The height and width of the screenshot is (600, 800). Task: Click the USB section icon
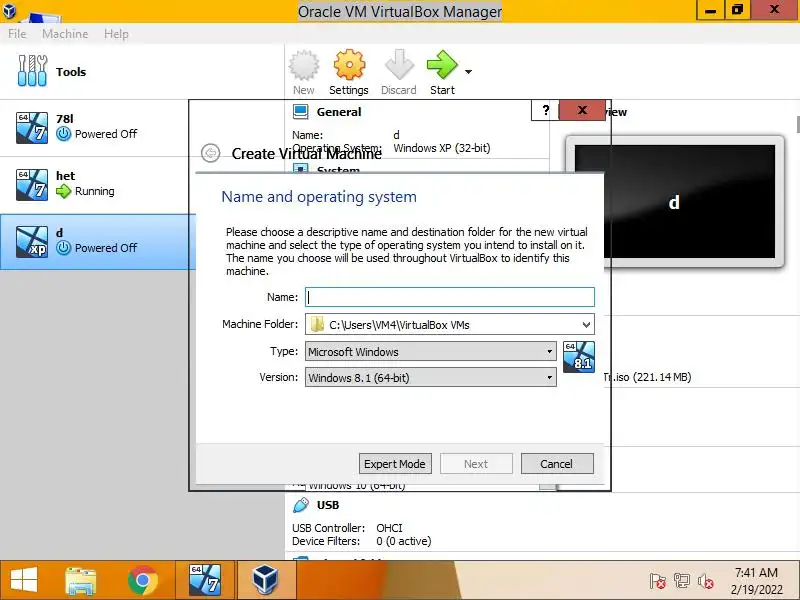(301, 505)
